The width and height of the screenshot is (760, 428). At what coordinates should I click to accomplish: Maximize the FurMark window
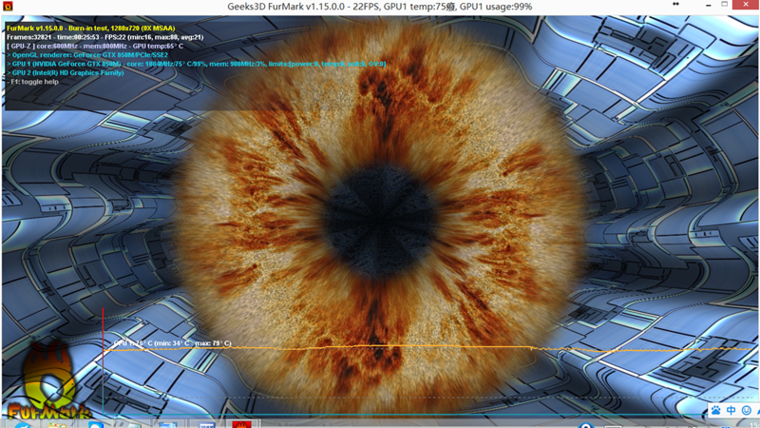pyautogui.click(x=725, y=4)
